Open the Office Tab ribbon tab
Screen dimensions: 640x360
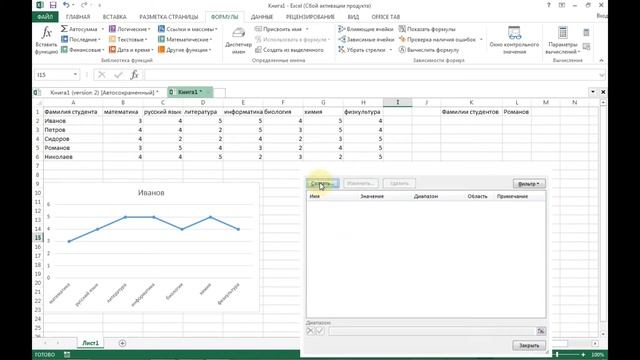(386, 17)
